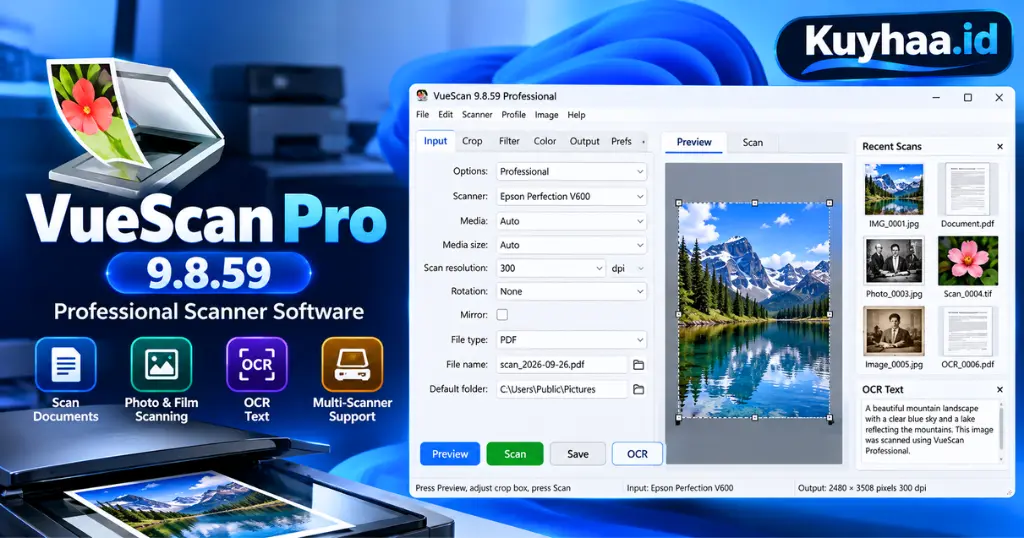
Task: Click the OCR Text panel scrollbar
Action: pos(1001,431)
